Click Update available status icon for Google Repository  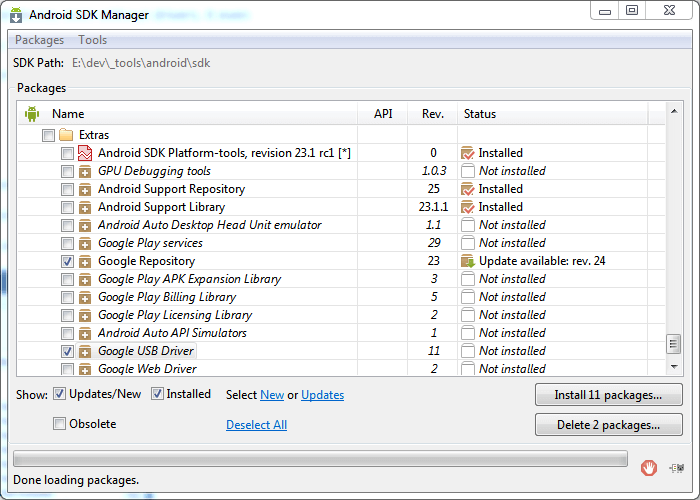tap(467, 261)
